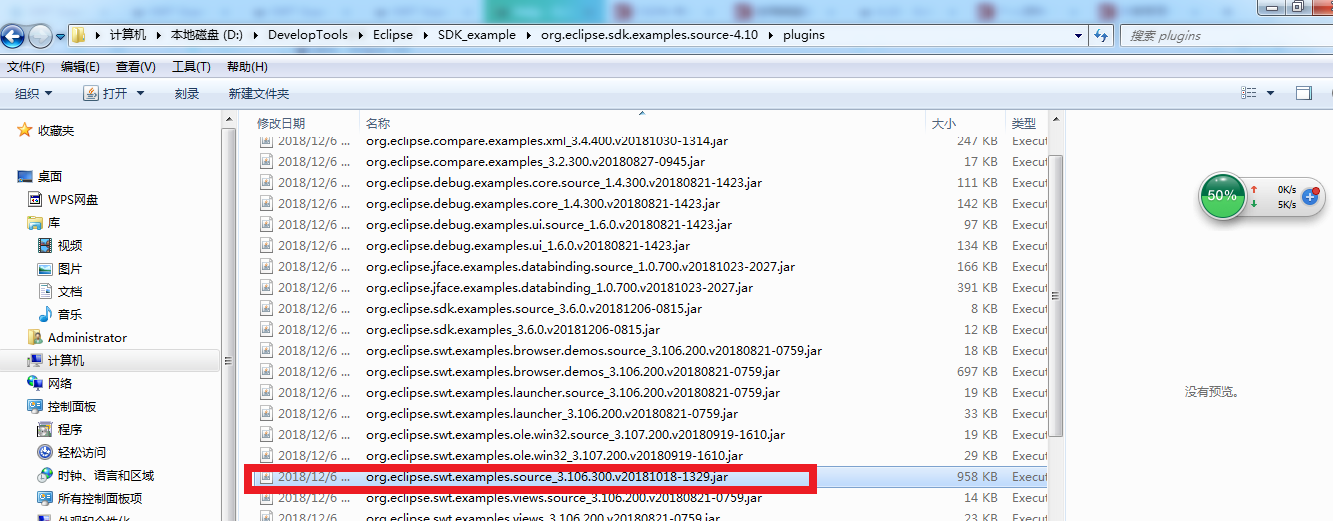This screenshot has height=521, width=1333.
Task: Open the 文件(F) menu
Action: point(26,67)
